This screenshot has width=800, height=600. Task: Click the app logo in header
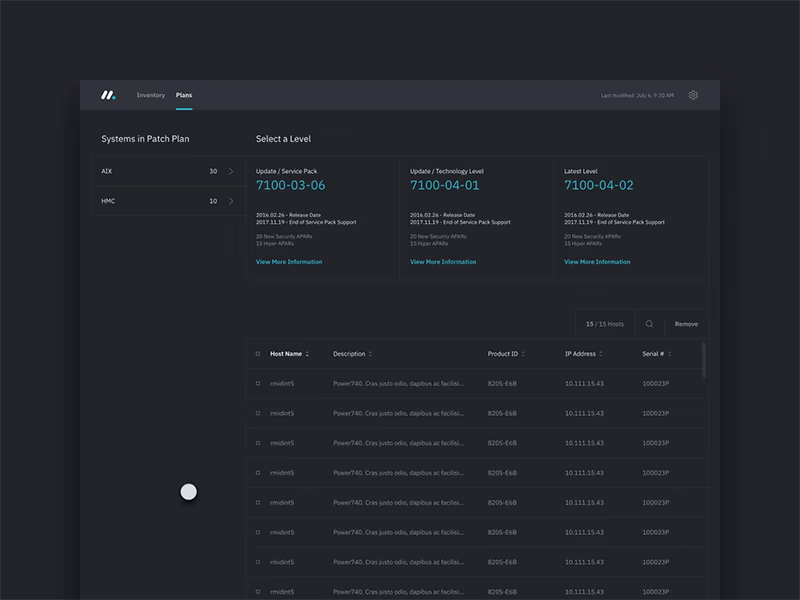(x=108, y=95)
